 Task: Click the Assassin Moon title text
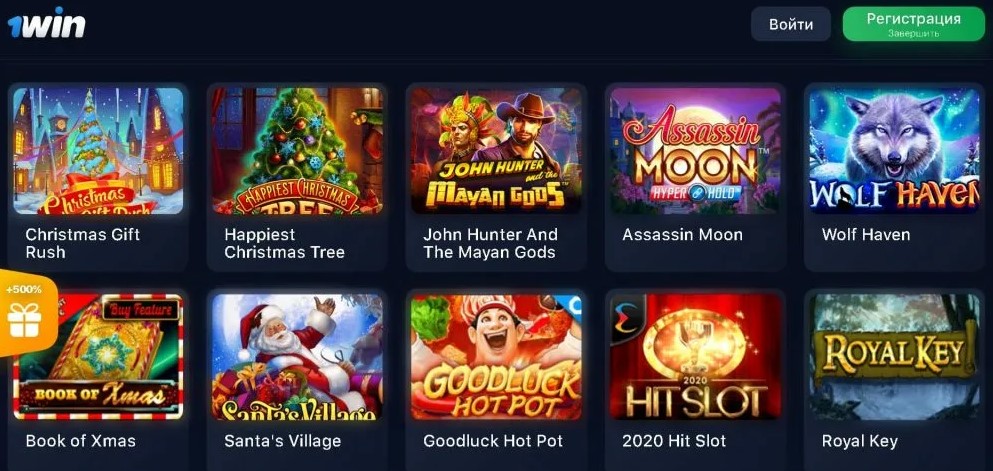coord(682,235)
